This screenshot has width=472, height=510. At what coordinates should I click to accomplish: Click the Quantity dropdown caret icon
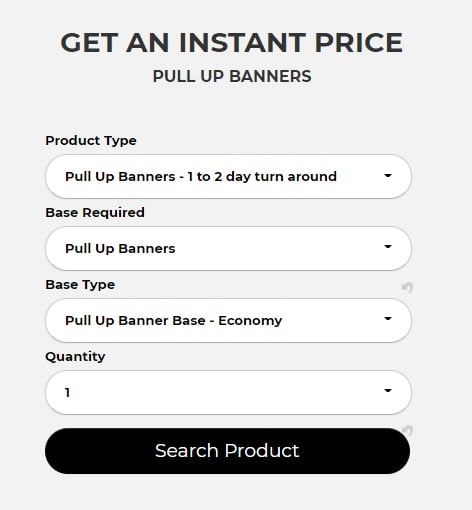388,390
